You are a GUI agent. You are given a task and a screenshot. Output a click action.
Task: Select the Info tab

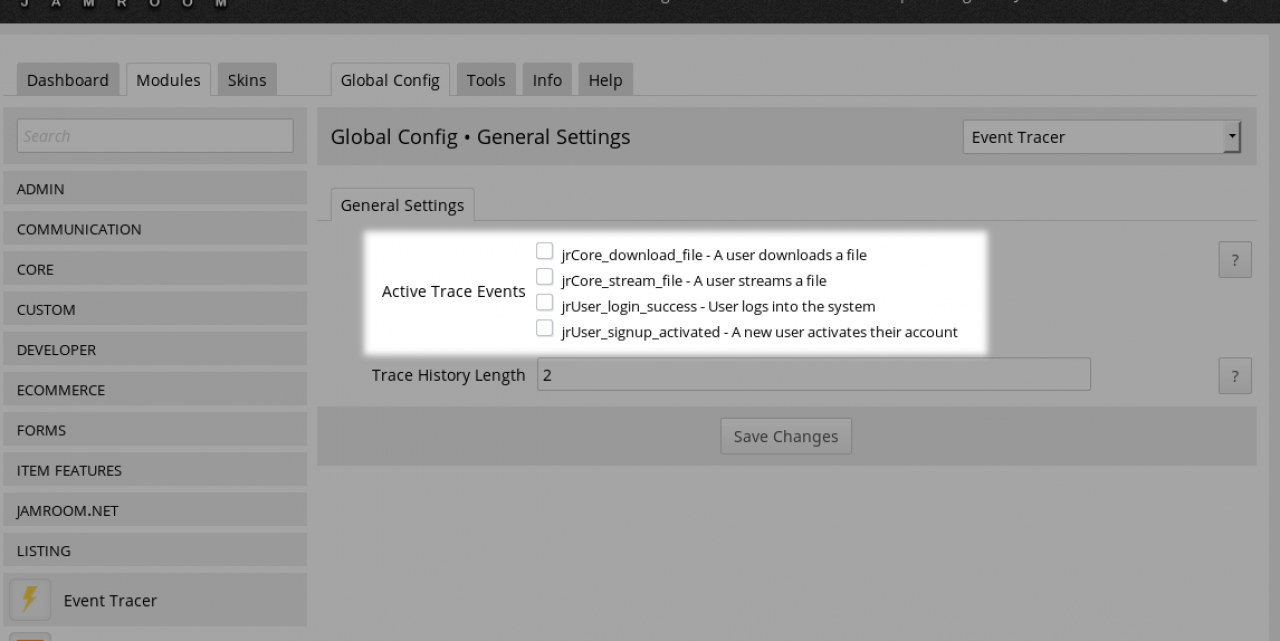click(x=547, y=80)
